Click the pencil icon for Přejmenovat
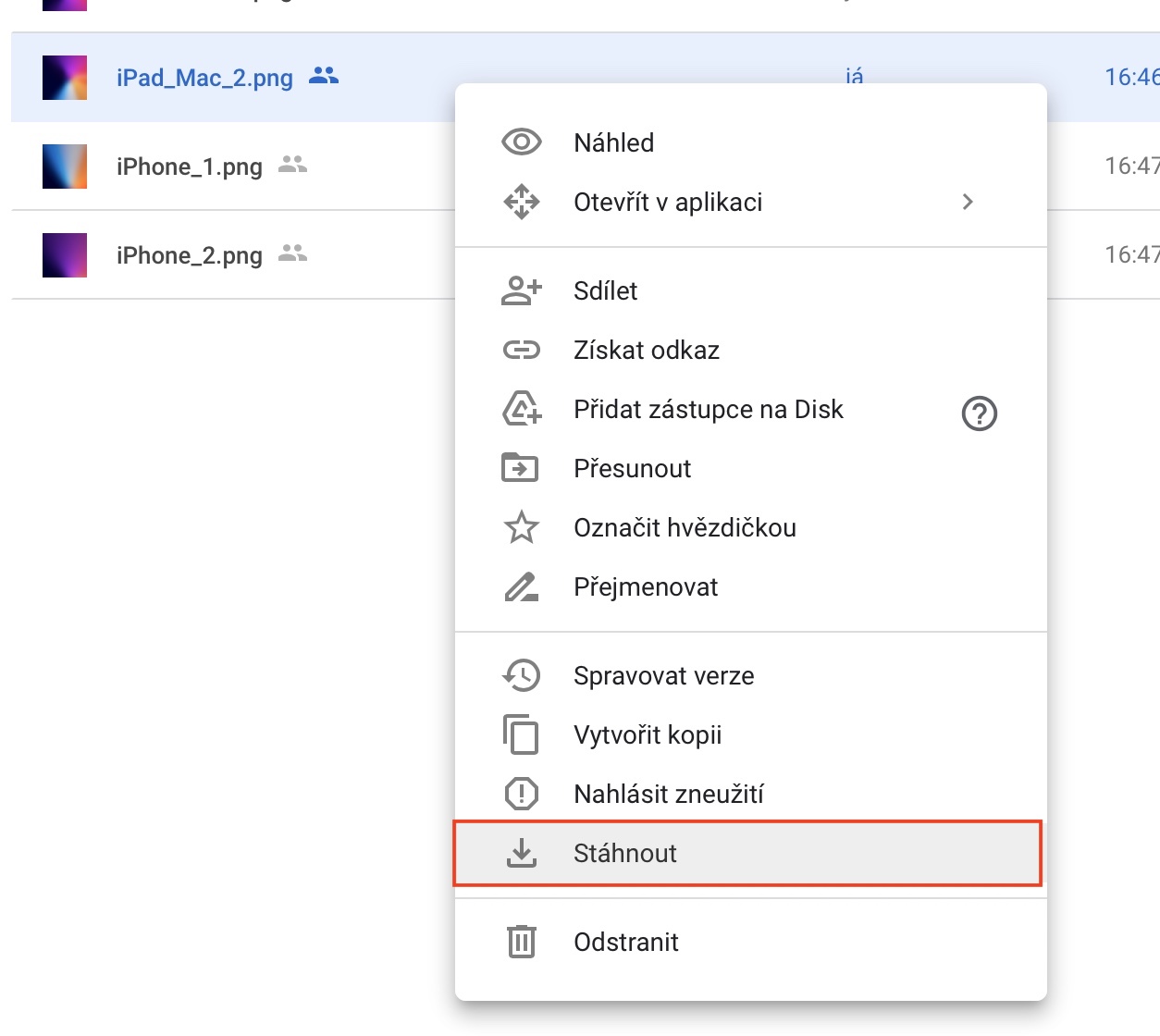Screen dimensions: 1160x1036 (x=521, y=586)
